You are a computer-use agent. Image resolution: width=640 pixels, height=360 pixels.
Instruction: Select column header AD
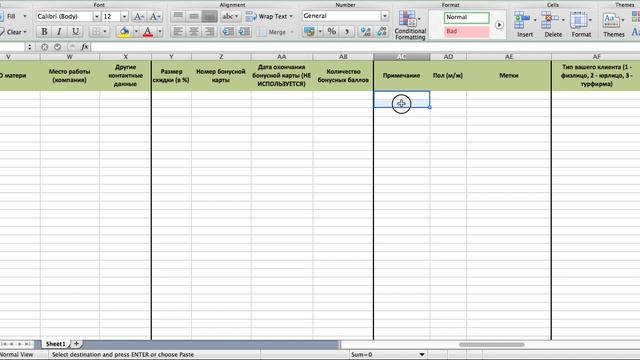[x=448, y=57]
